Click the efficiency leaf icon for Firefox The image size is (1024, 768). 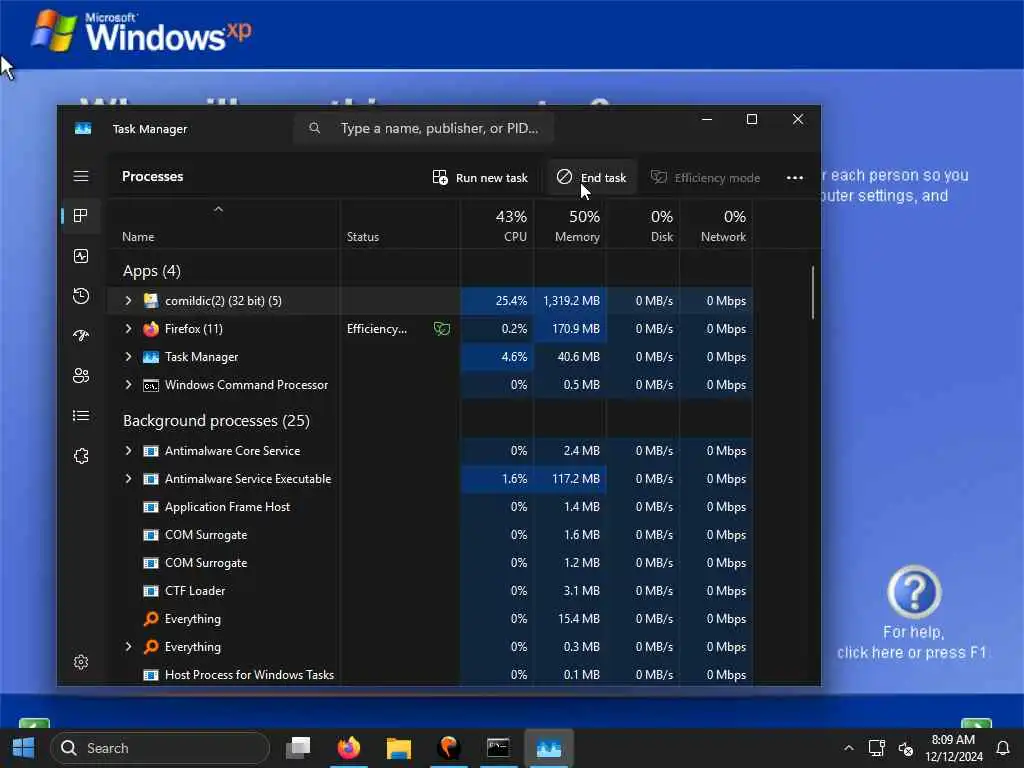pyautogui.click(x=442, y=329)
